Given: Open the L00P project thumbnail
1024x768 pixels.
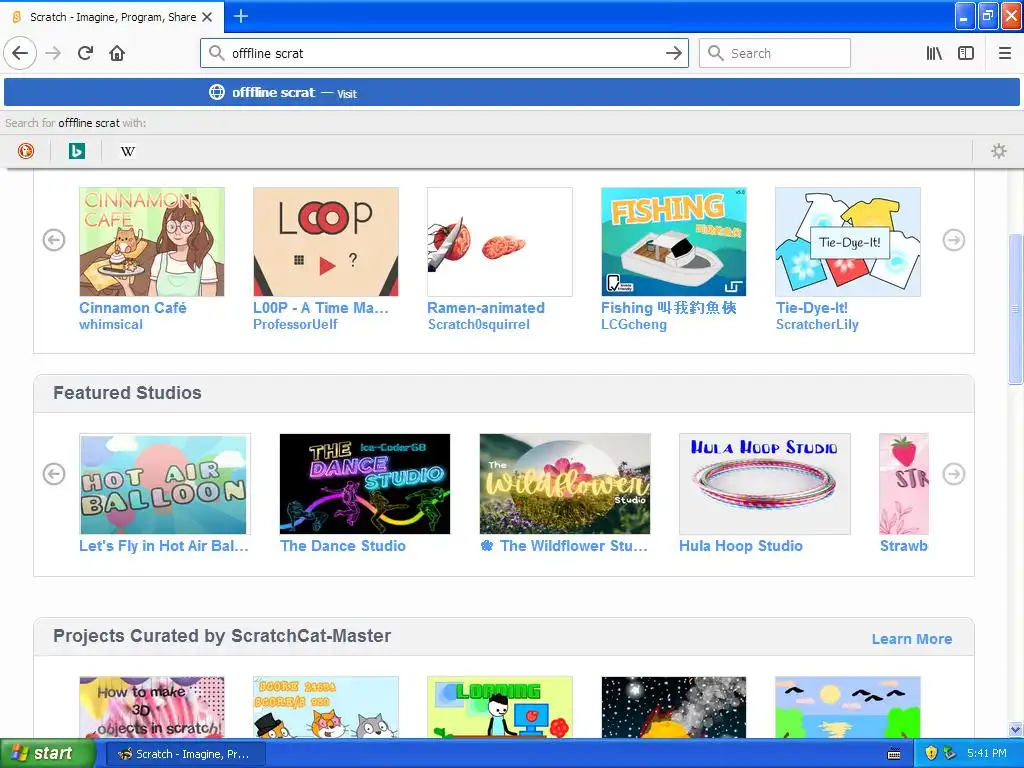Looking at the screenshot, I should pos(326,242).
